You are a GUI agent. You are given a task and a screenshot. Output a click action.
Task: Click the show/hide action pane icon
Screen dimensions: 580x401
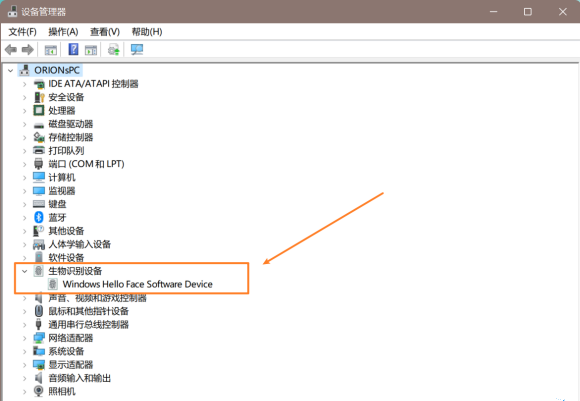91,50
